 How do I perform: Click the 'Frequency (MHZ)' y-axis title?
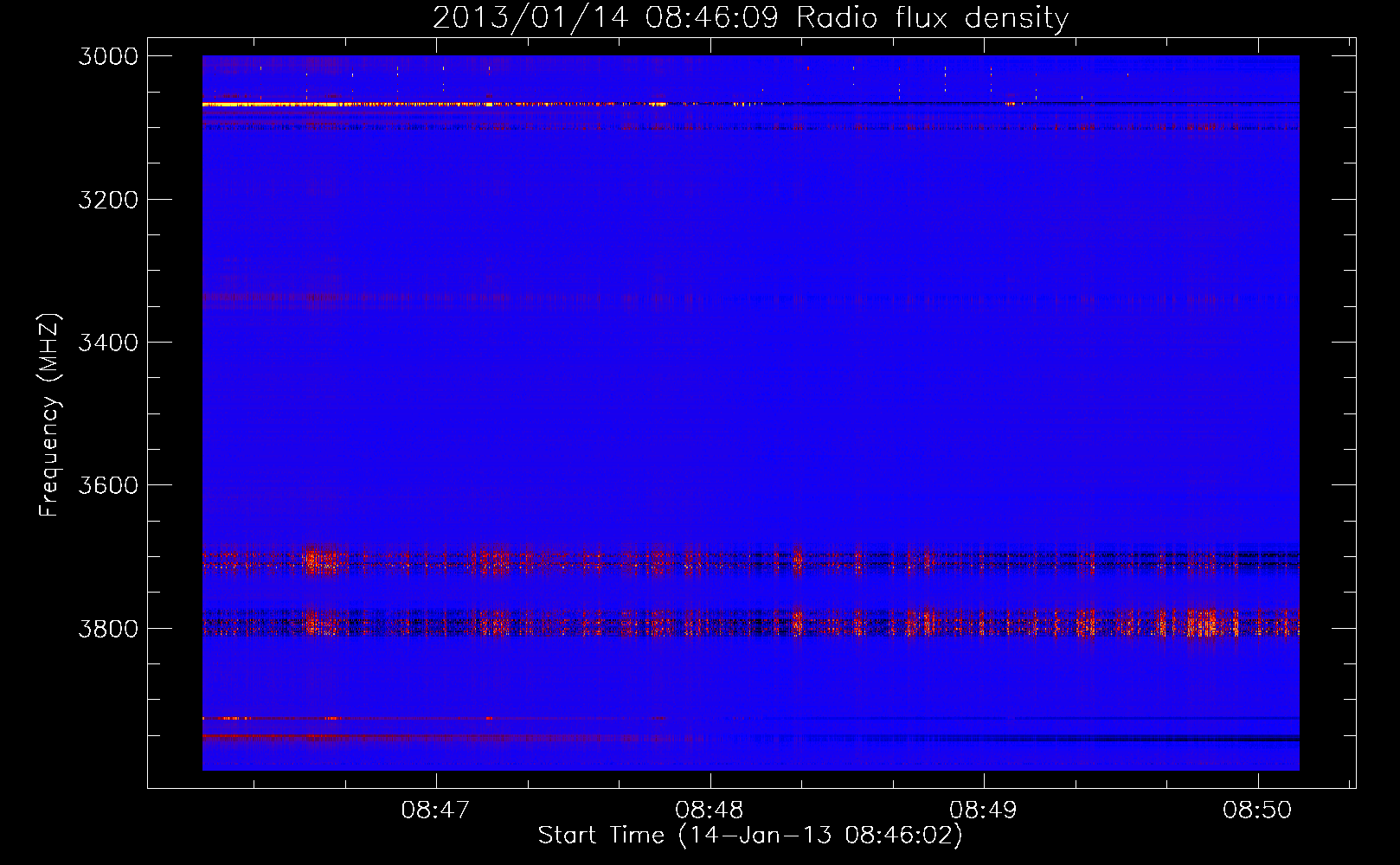49,415
